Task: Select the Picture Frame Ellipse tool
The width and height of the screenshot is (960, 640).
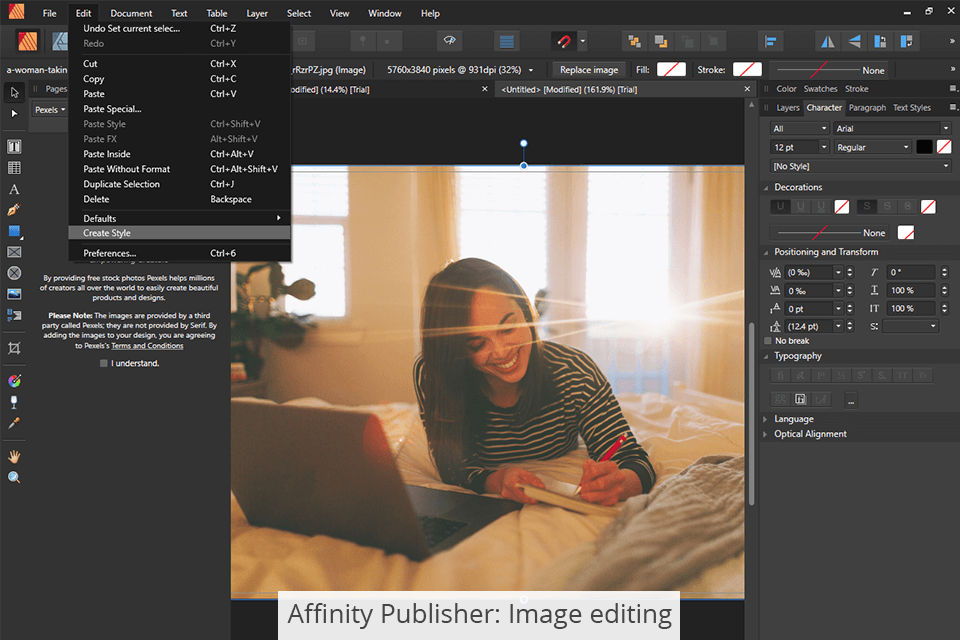Action: (x=14, y=273)
